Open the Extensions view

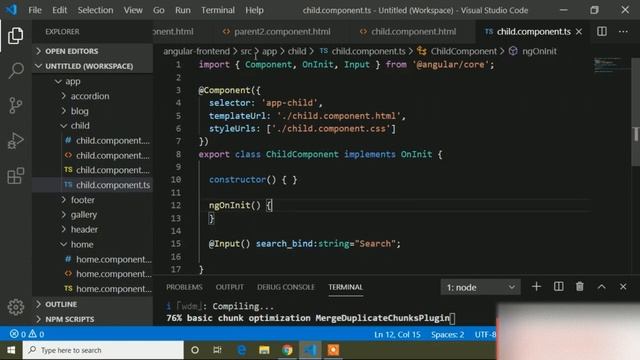coord(16,176)
